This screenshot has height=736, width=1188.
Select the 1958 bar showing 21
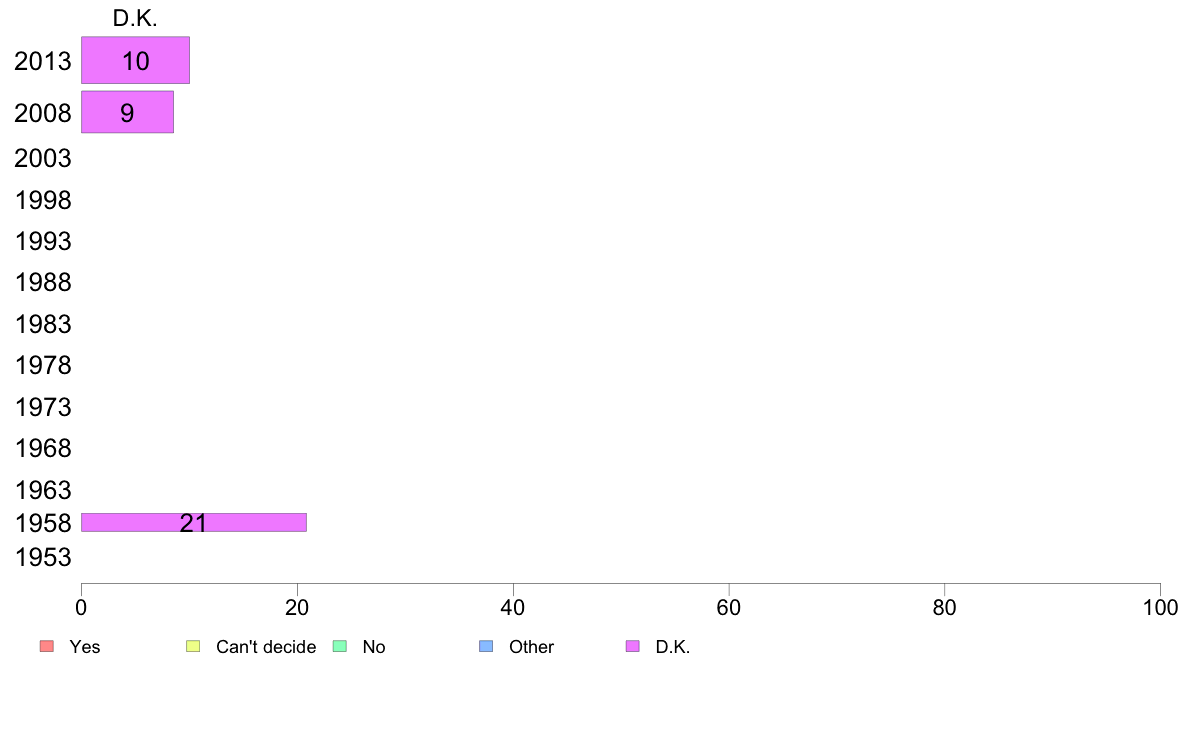click(x=194, y=522)
